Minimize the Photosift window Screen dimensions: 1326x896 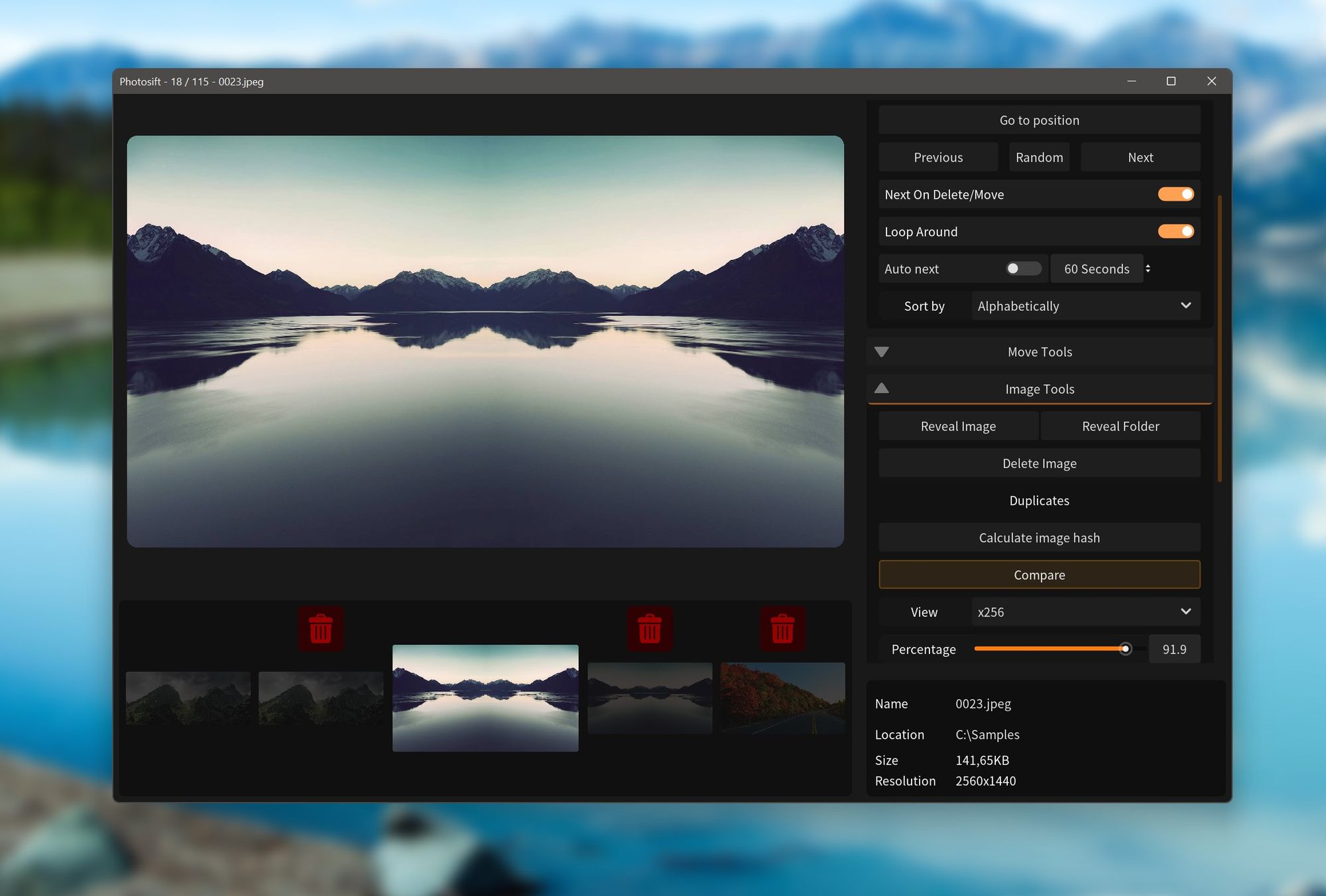(1131, 81)
